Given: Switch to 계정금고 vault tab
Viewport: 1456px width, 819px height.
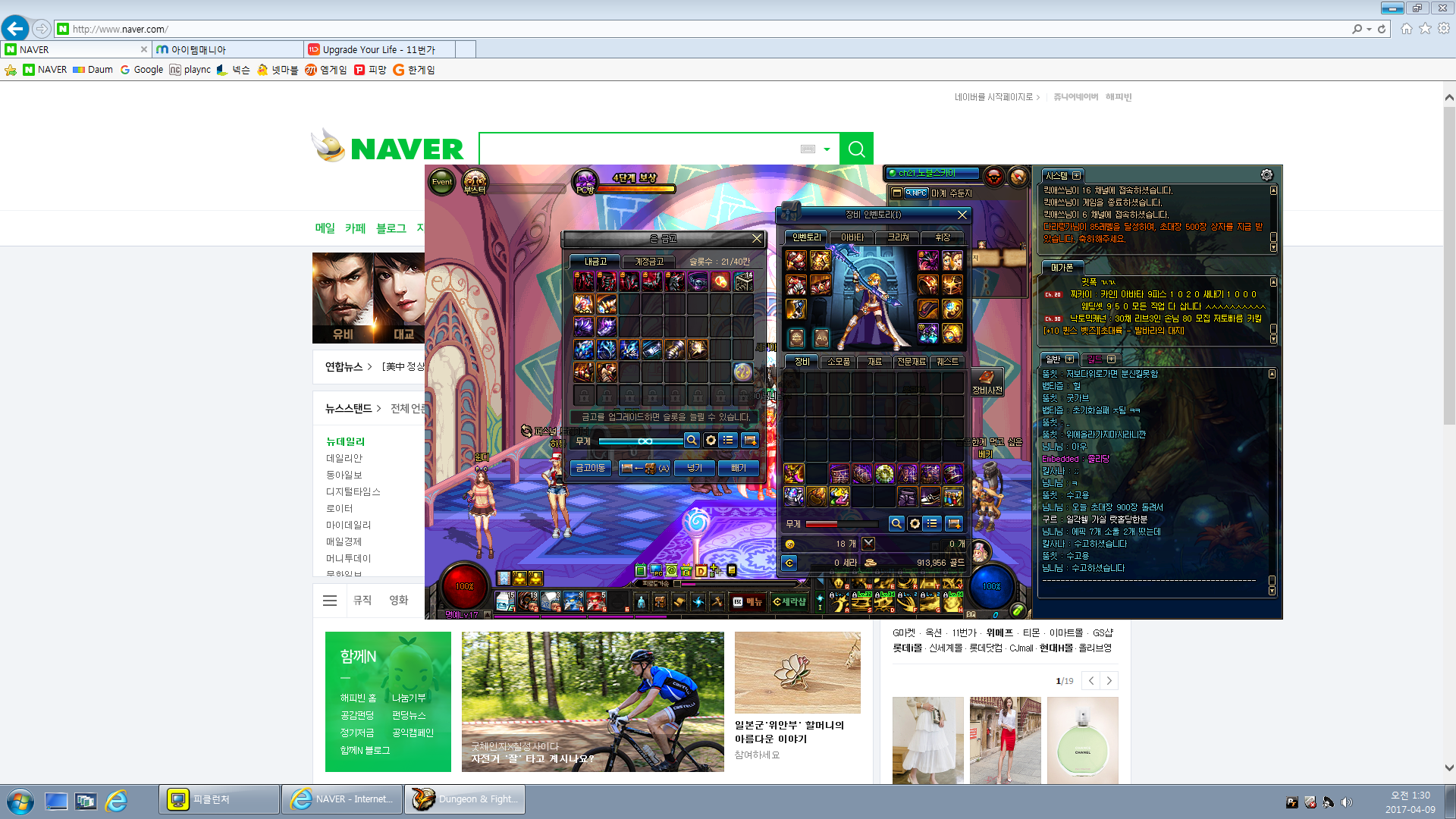Looking at the screenshot, I should (649, 262).
